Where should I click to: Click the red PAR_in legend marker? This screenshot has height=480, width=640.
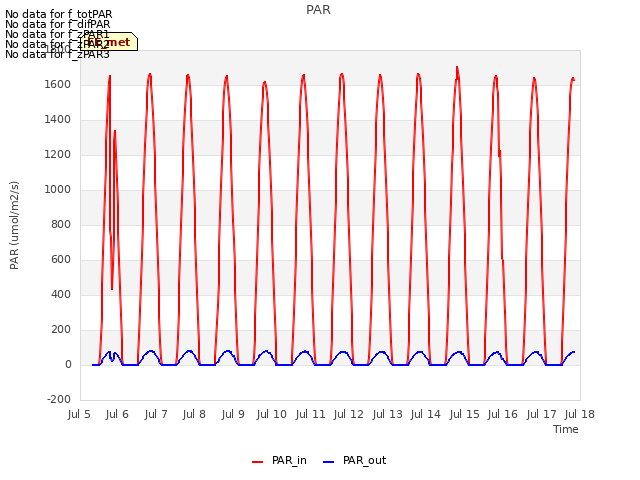(258, 462)
